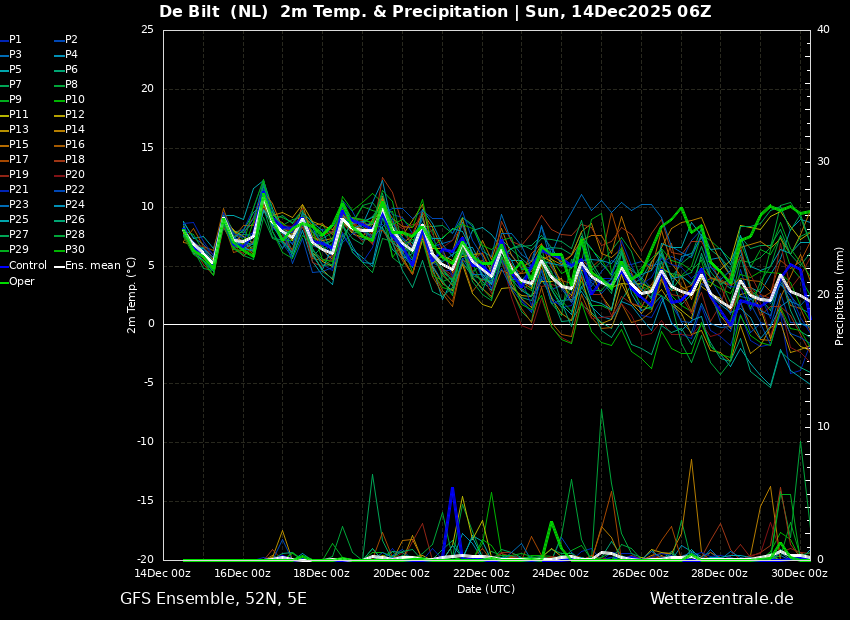This screenshot has height=620, width=850.
Task: Click the P24 legend entry
Action: 75,205
